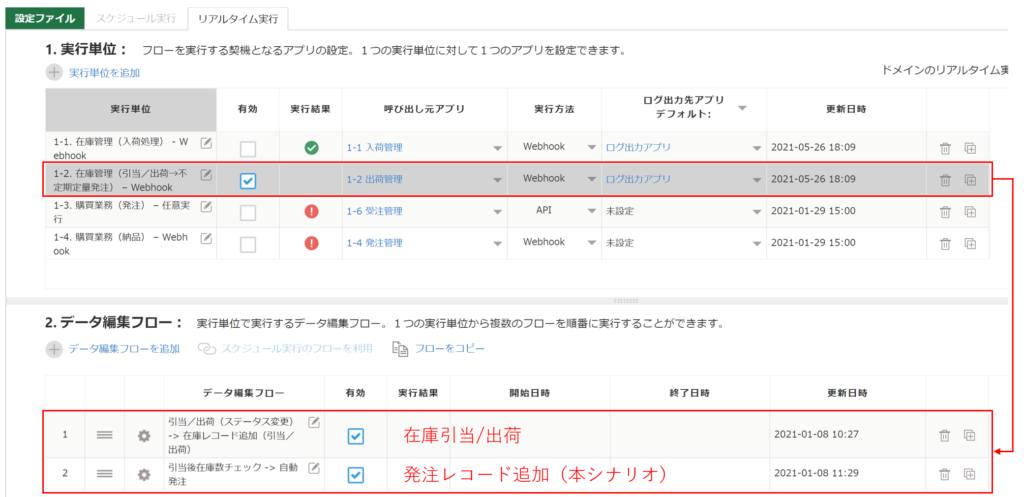This screenshot has height=497, width=1024.
Task: Open gear settings for flow 2
Action: (144, 475)
